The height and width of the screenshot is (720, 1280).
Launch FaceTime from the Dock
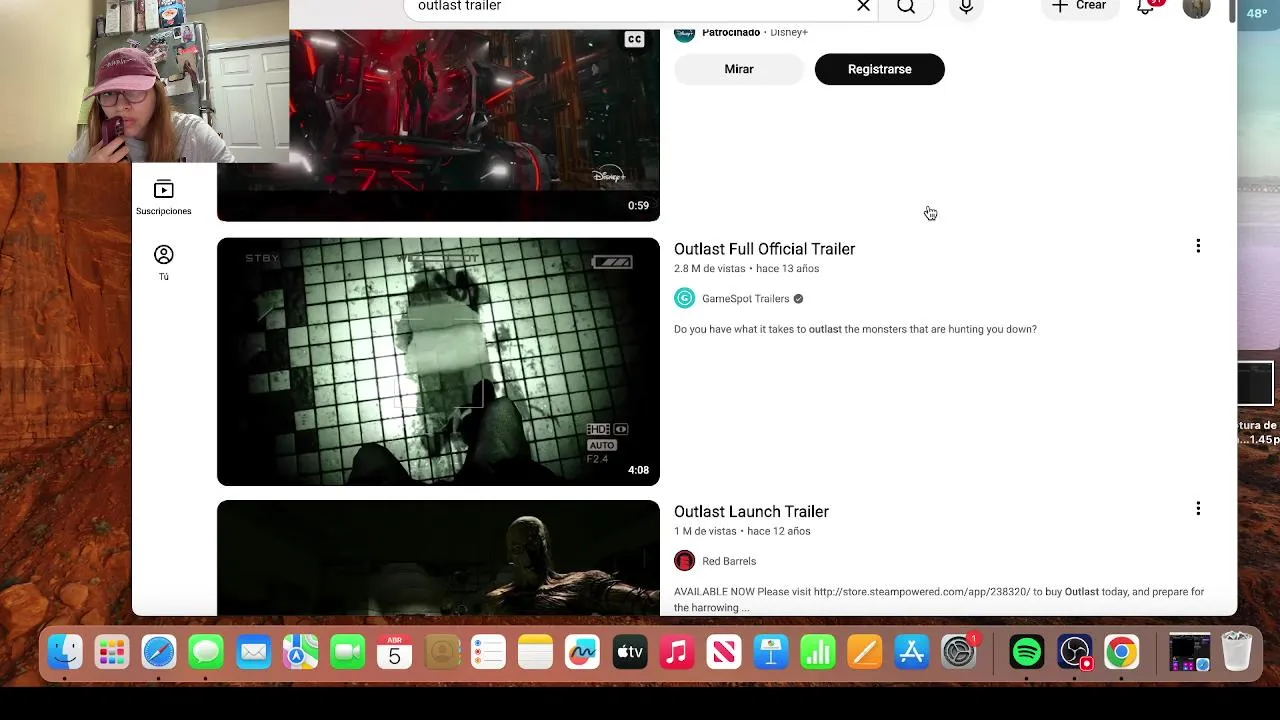pyautogui.click(x=347, y=653)
